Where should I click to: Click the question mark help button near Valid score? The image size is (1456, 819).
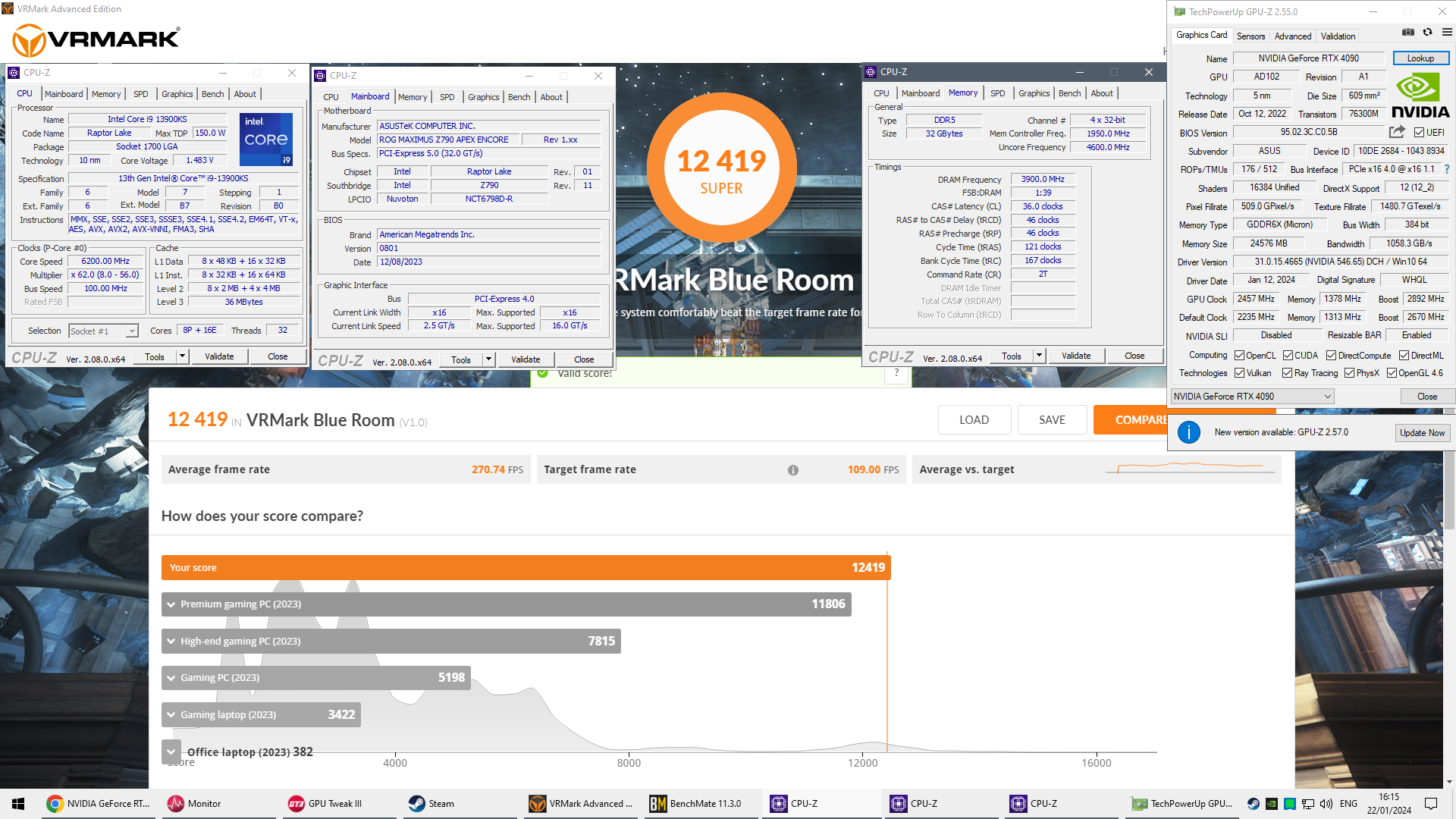(x=896, y=373)
